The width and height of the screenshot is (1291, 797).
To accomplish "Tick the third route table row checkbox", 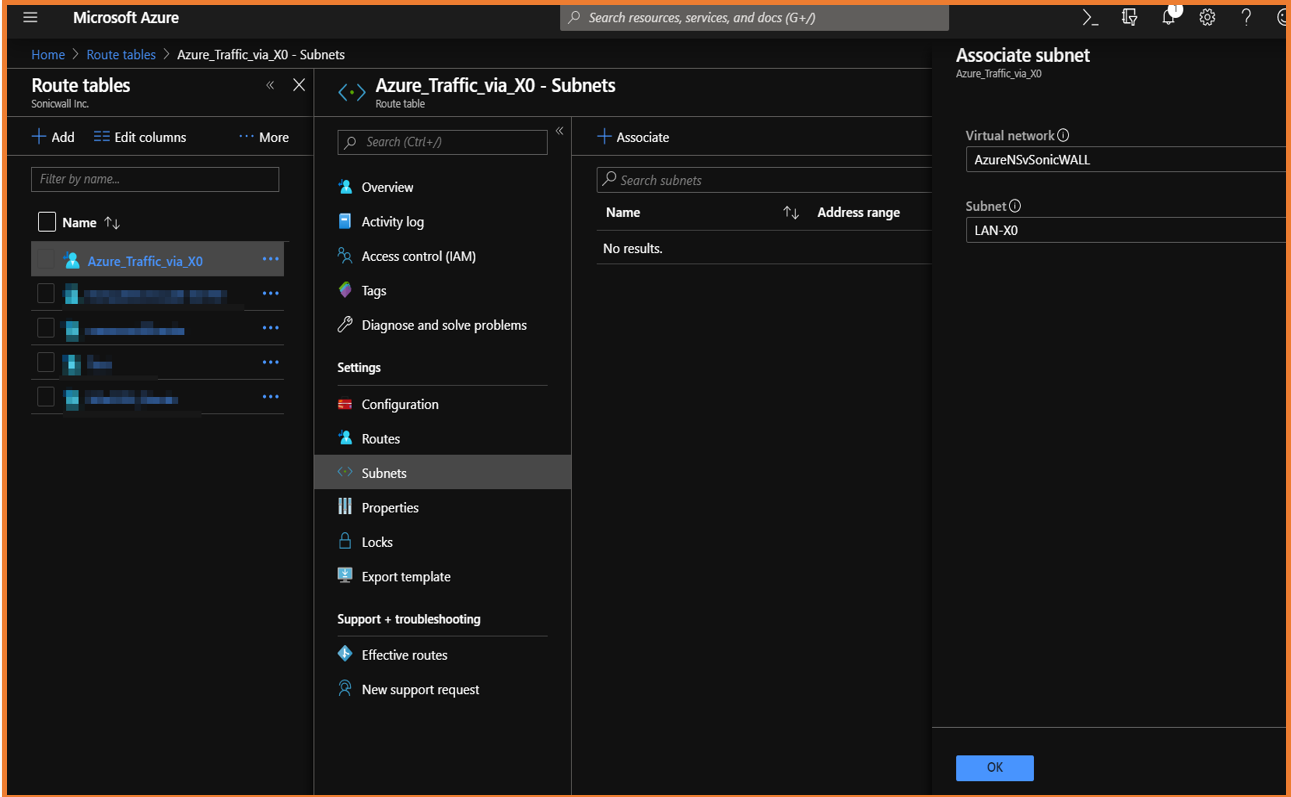I will click(46, 328).
